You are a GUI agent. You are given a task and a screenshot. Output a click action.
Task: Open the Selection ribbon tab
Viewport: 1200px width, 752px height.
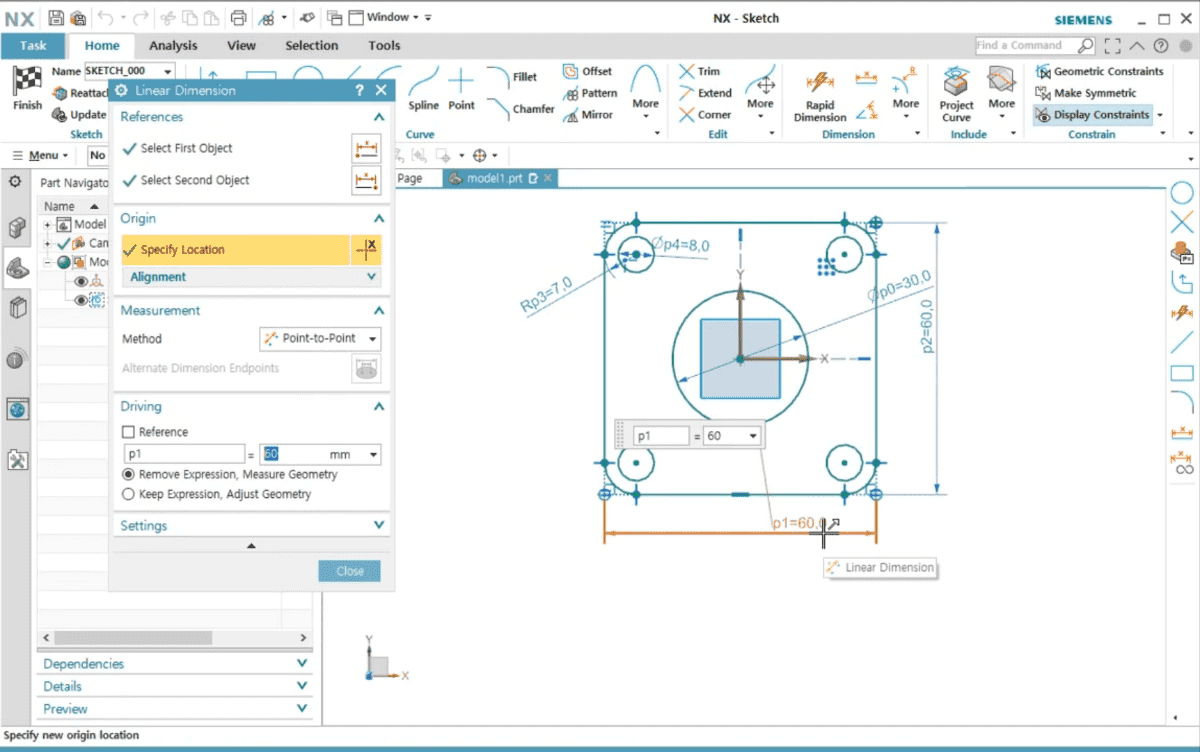click(312, 46)
